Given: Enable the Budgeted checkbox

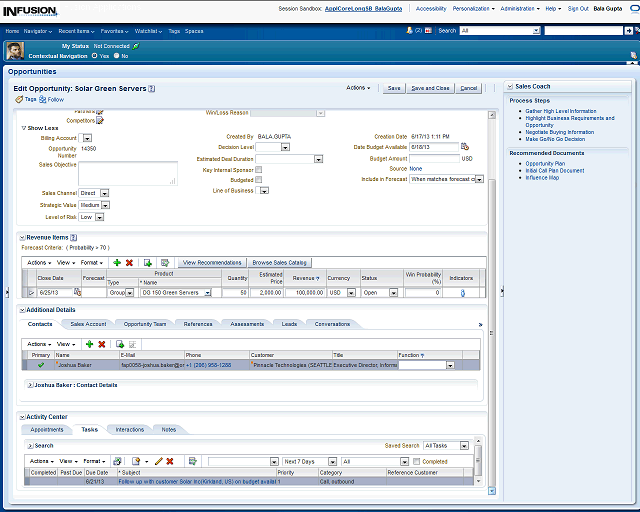Looking at the screenshot, I should coord(259,180).
